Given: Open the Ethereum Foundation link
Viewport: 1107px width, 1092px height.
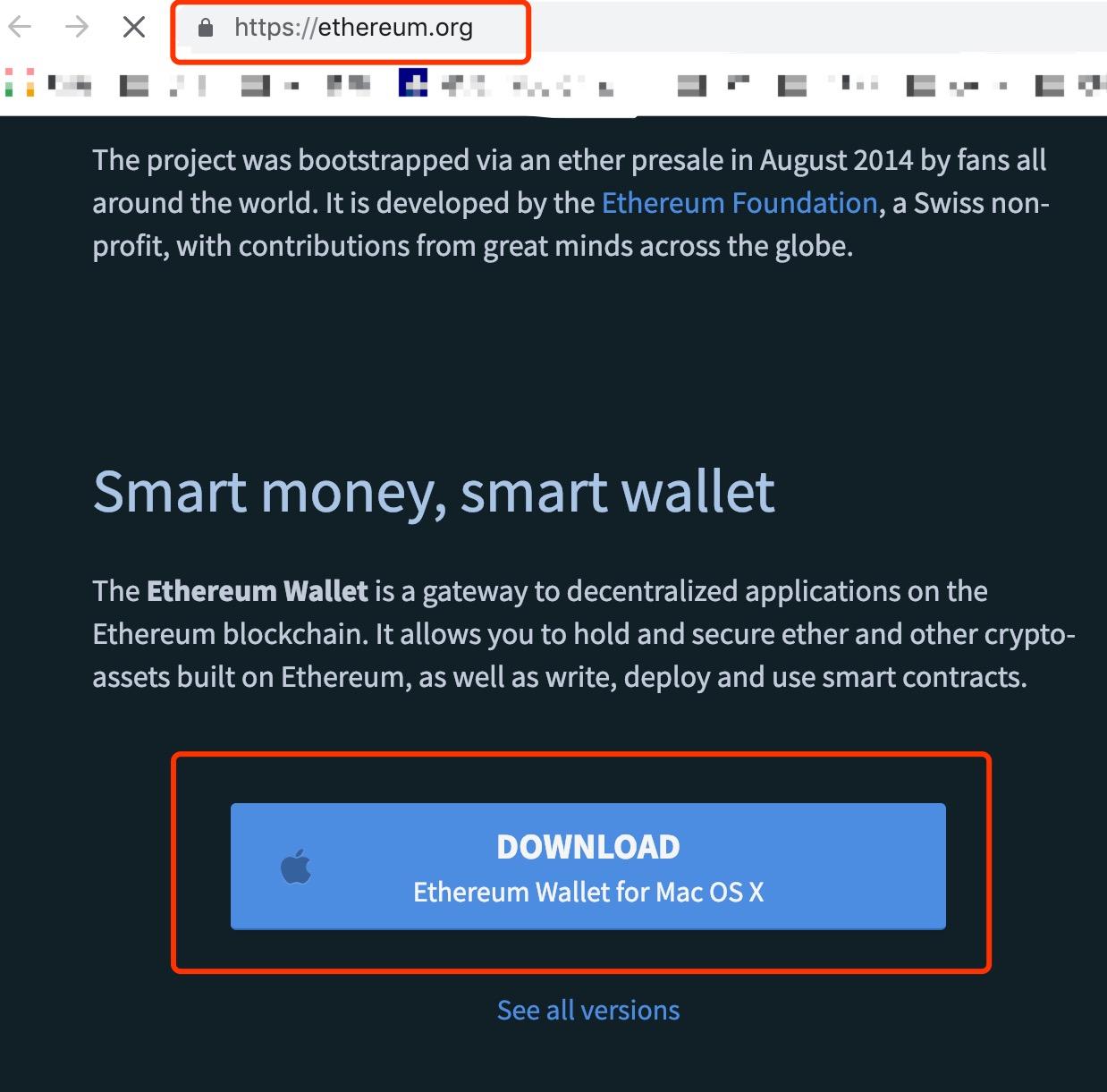Looking at the screenshot, I should tap(739, 203).
